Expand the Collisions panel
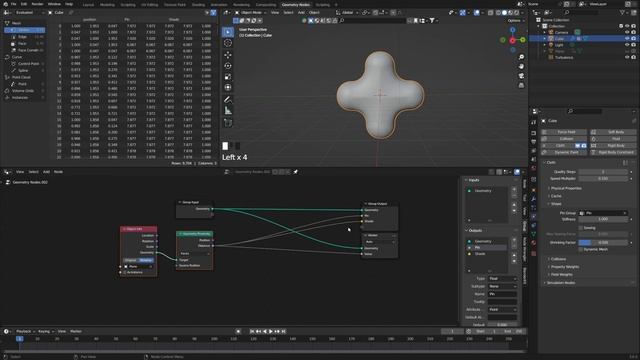640x360 pixels. pos(558,259)
